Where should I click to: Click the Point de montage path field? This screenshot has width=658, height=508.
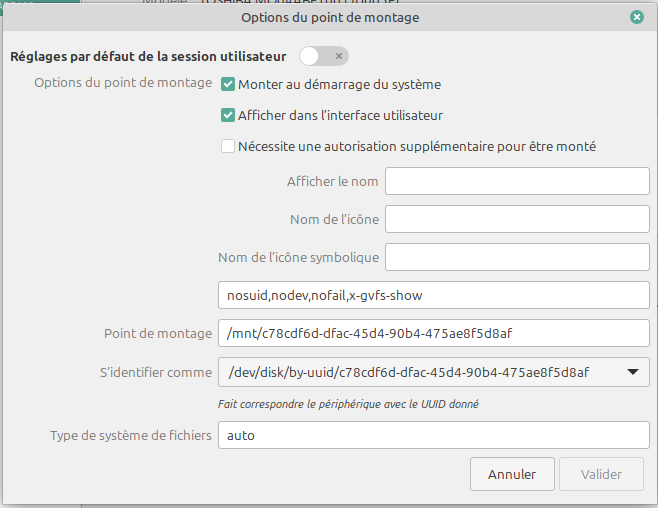[433, 333]
